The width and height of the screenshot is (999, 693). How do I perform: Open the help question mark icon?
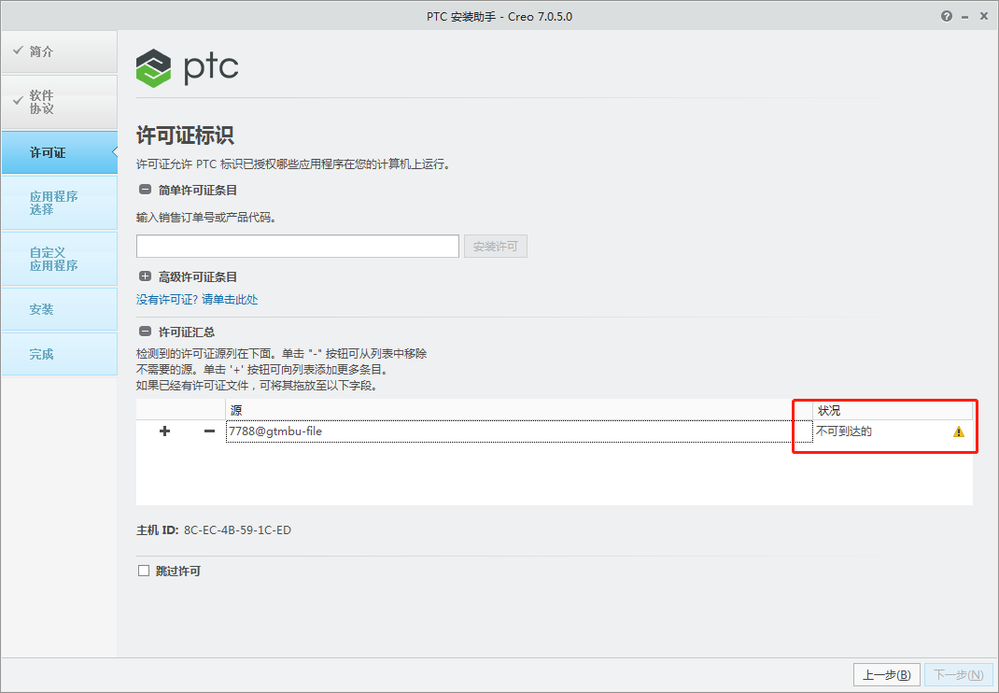click(946, 17)
